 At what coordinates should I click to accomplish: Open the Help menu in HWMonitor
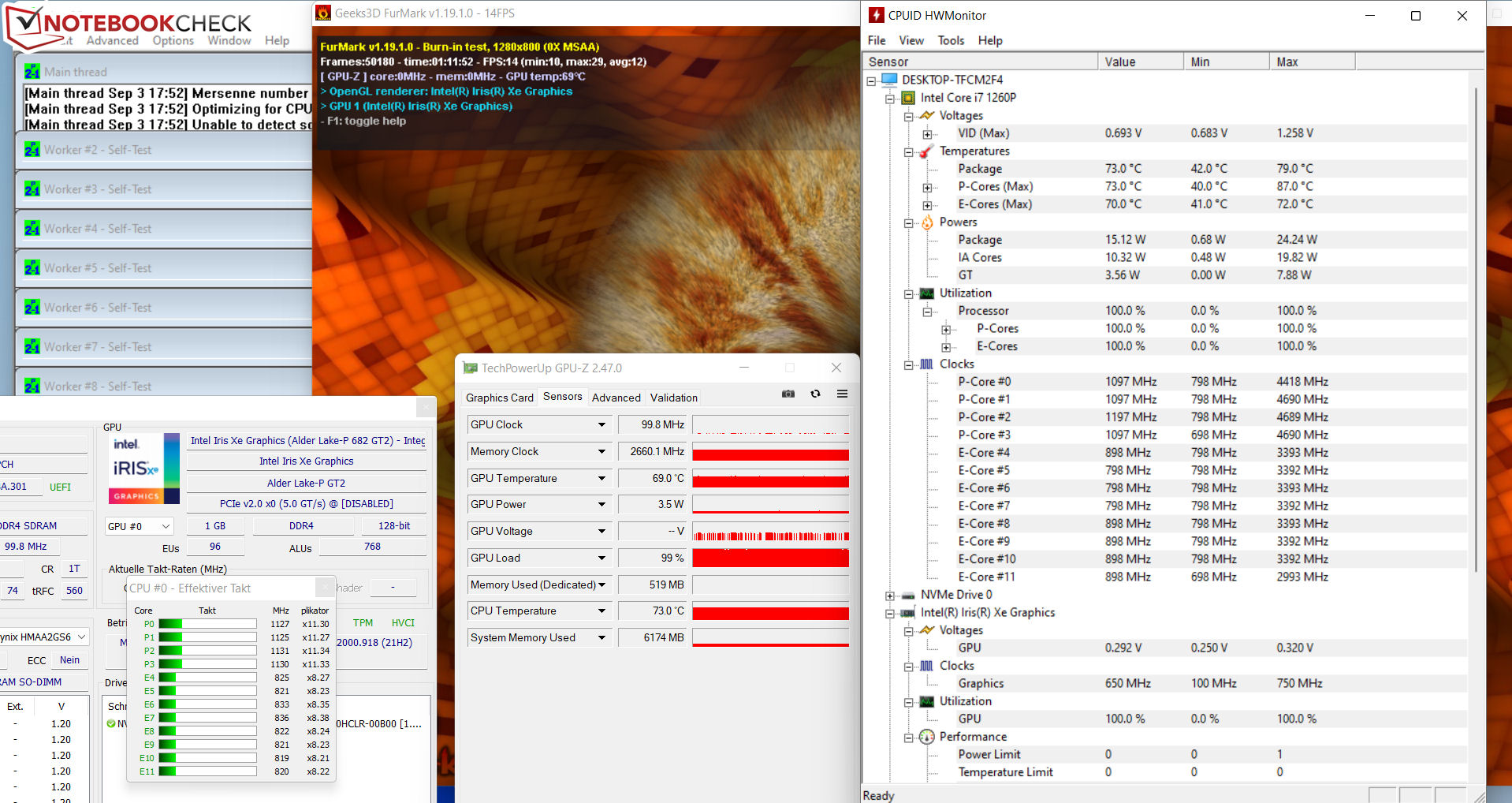click(990, 40)
